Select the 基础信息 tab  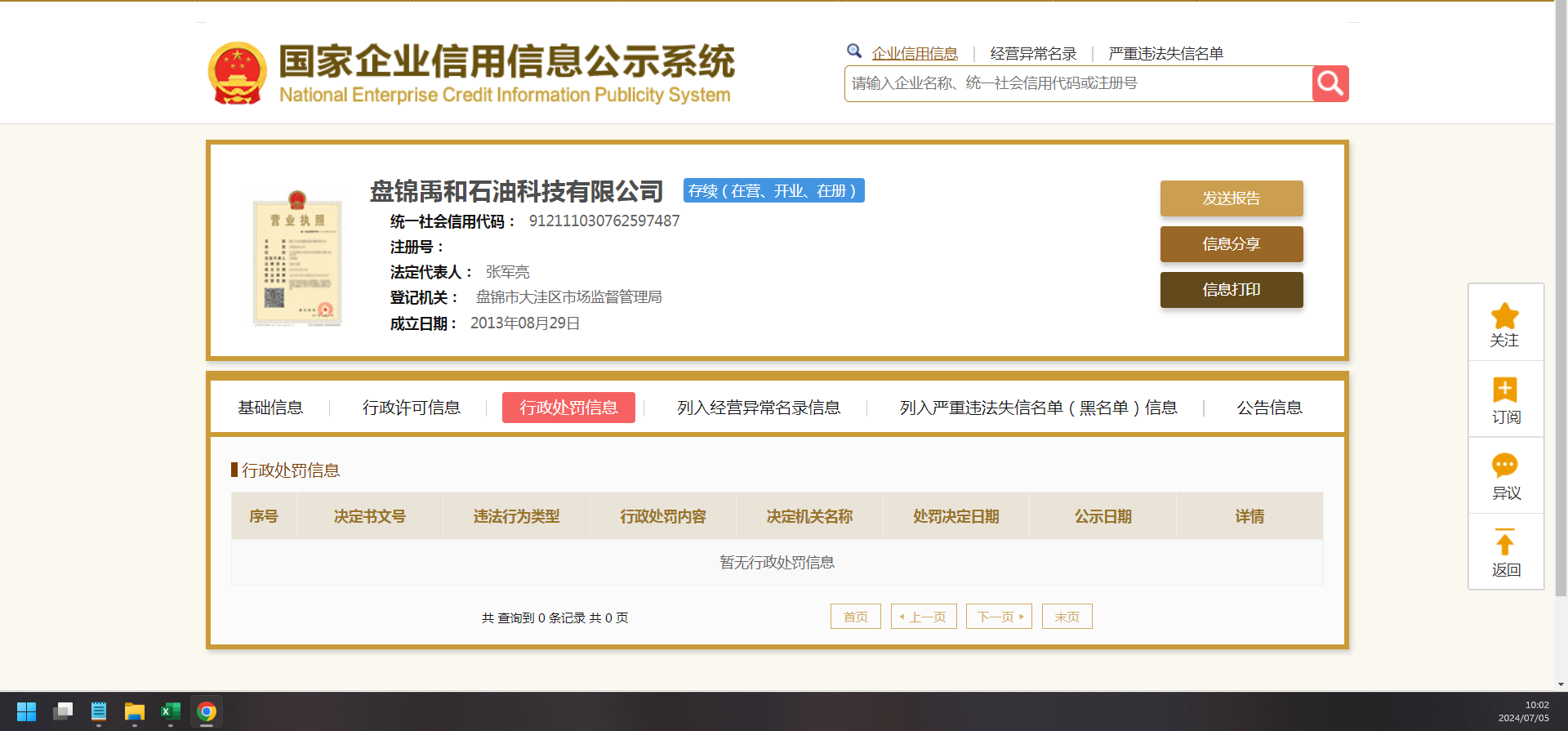(270, 408)
